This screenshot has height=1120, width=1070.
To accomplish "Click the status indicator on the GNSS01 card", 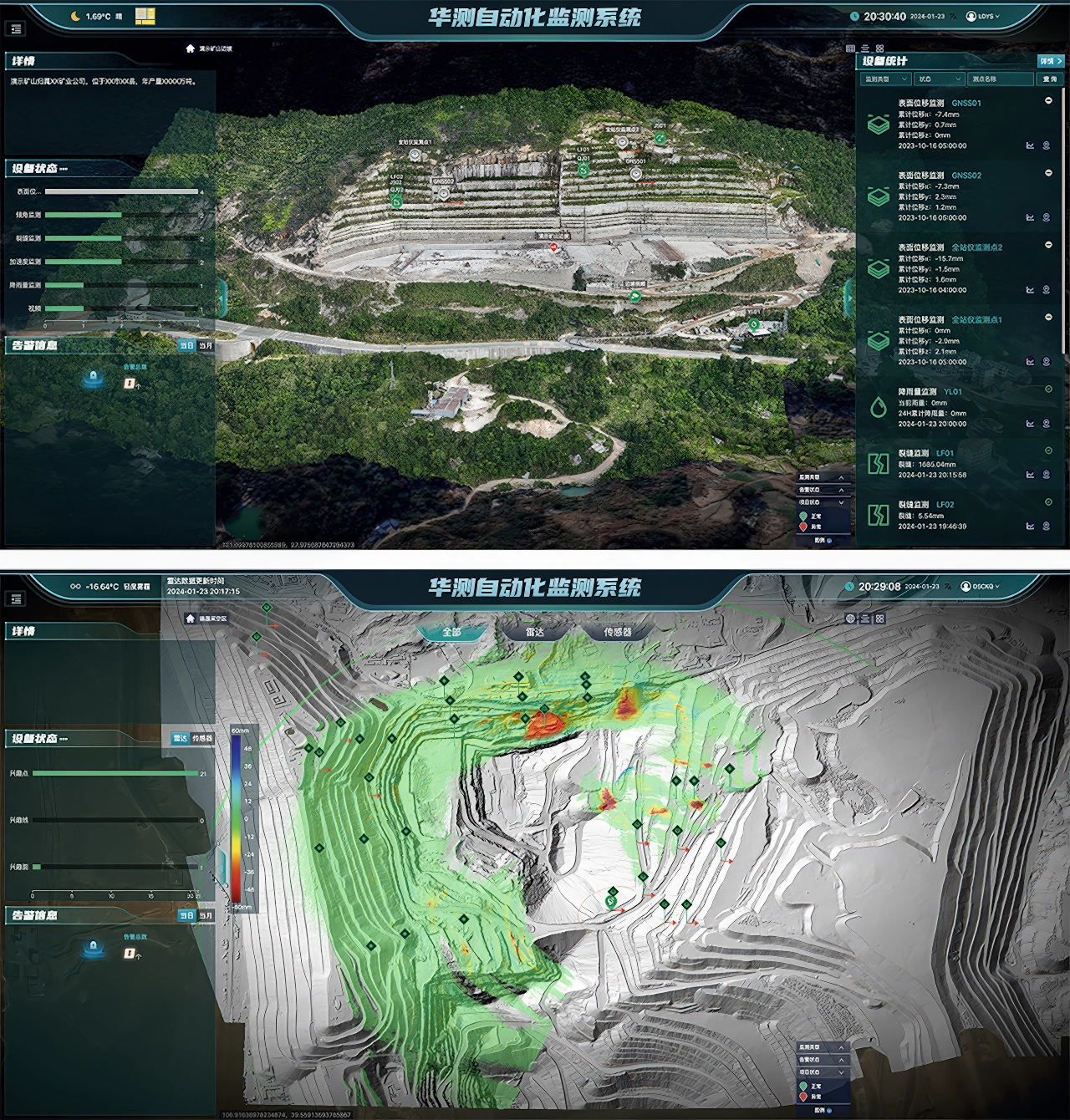I will click(1048, 101).
